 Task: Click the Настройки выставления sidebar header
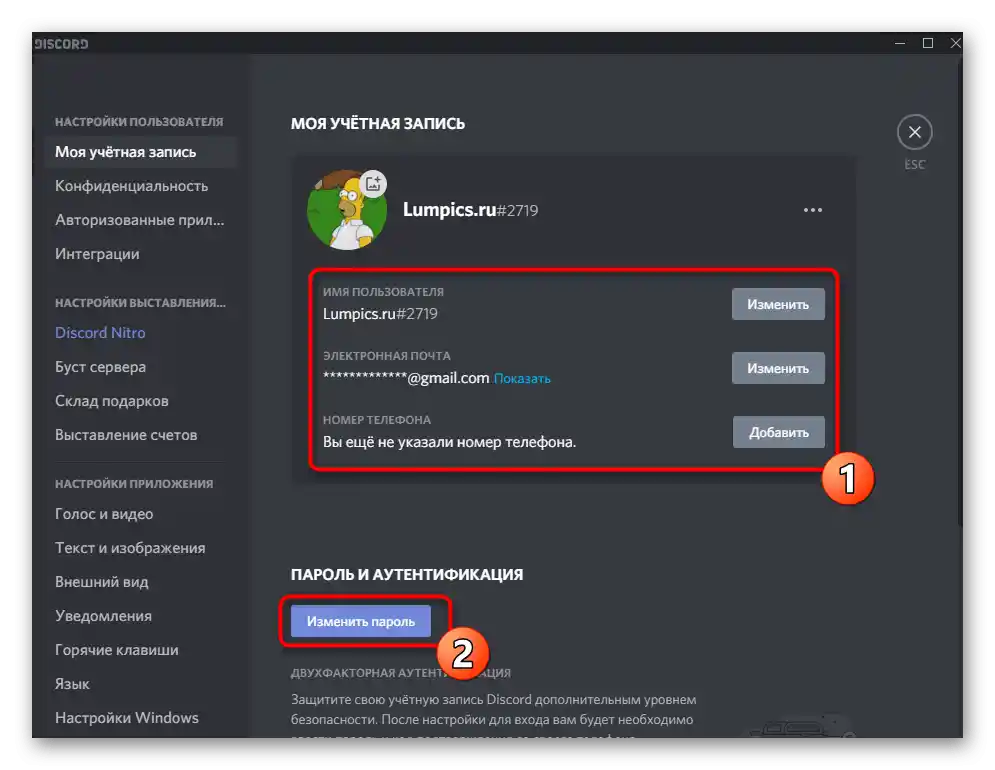[x=140, y=303]
